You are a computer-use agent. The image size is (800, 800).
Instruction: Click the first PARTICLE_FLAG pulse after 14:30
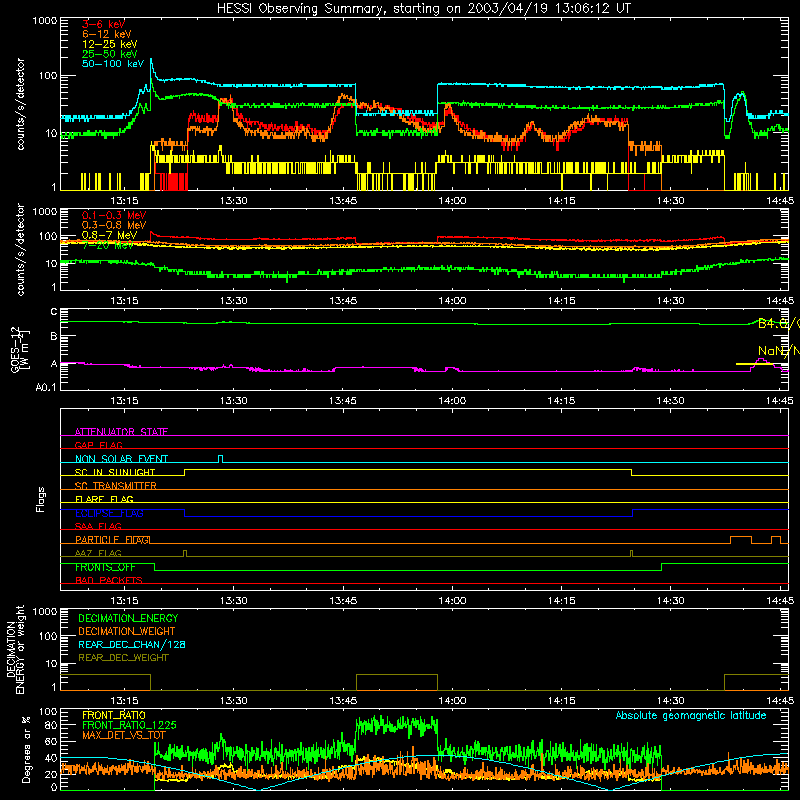coord(741,540)
